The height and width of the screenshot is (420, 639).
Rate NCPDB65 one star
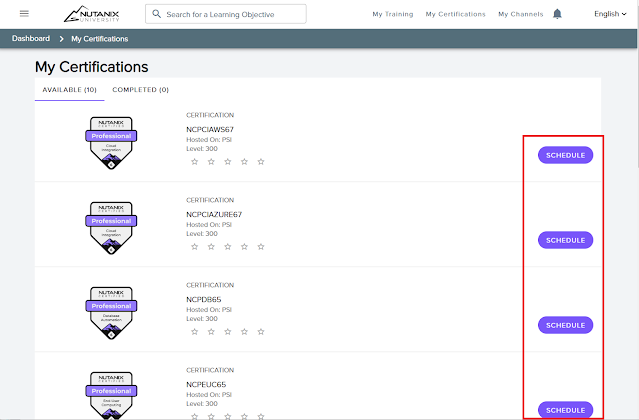point(194,332)
